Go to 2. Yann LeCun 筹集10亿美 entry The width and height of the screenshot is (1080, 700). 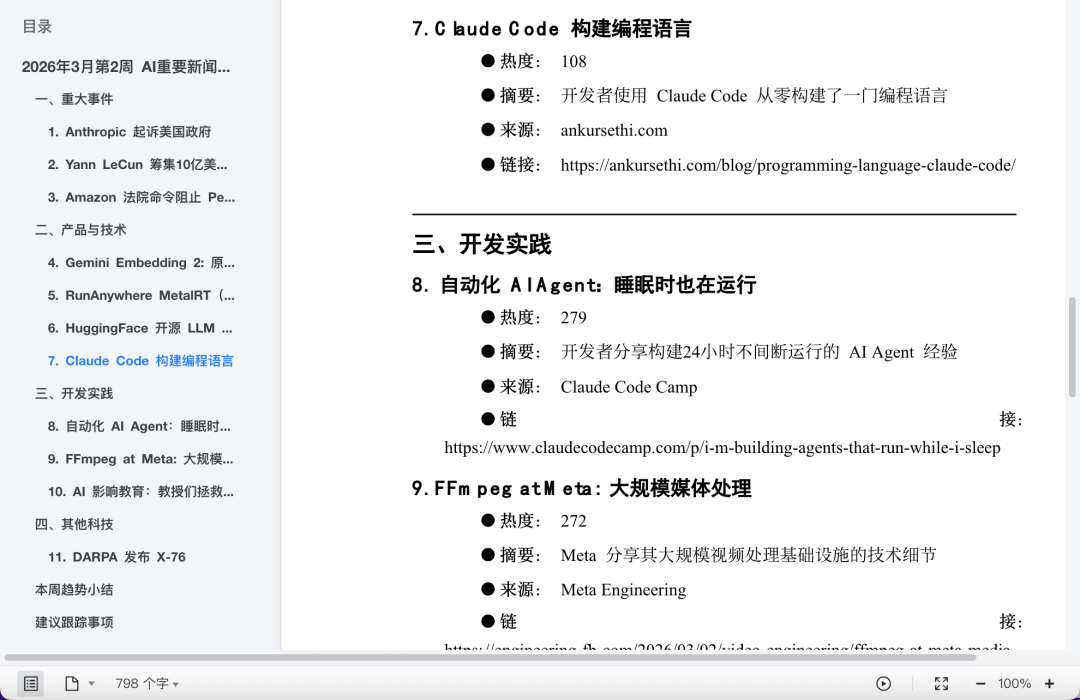(x=138, y=165)
